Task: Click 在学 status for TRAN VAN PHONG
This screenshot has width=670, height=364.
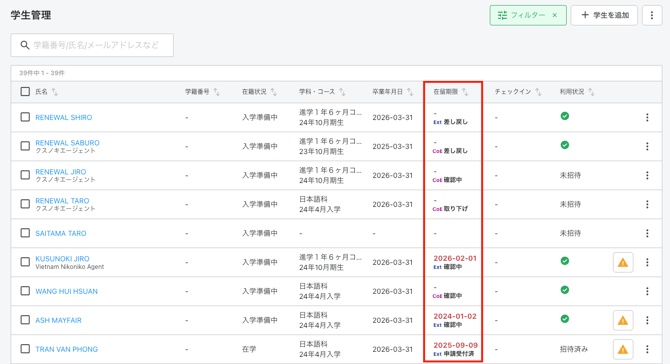Action: [x=249, y=349]
